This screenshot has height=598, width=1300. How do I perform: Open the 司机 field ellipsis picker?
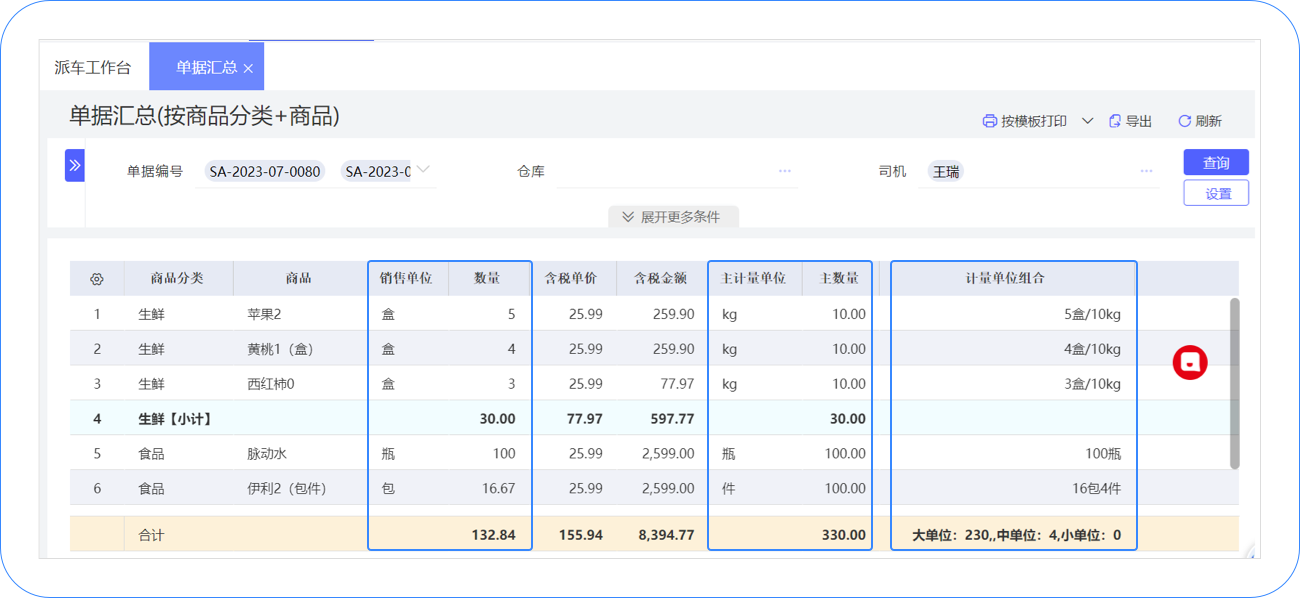[1146, 171]
